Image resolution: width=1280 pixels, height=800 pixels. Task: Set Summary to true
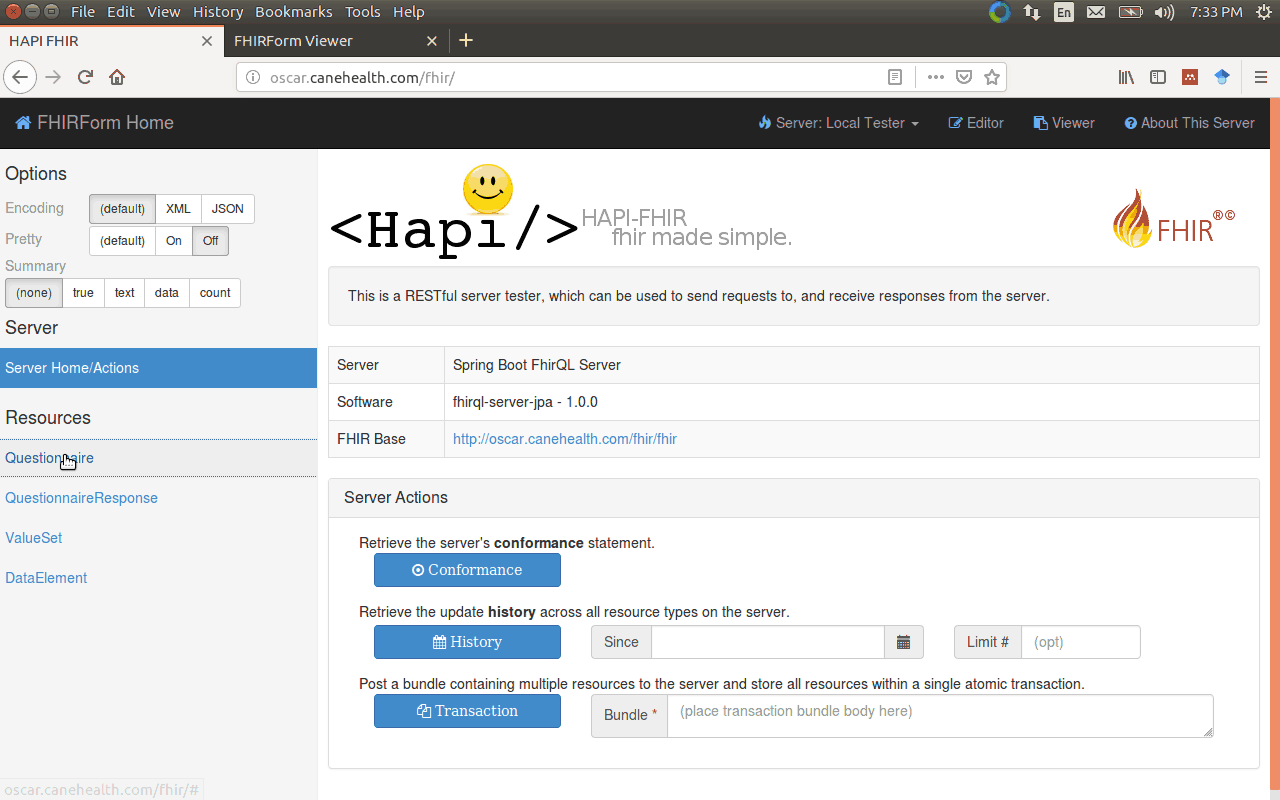pos(83,293)
